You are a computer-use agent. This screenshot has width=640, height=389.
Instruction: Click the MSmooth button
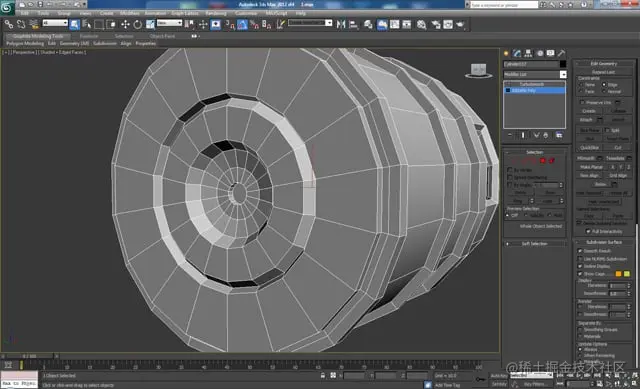586,158
